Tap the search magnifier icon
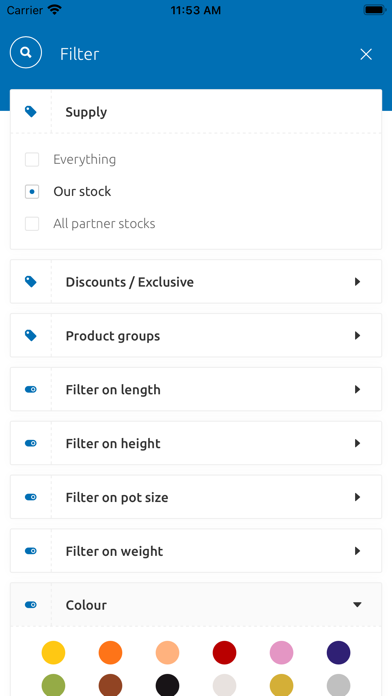392x696 pixels. (x=26, y=52)
